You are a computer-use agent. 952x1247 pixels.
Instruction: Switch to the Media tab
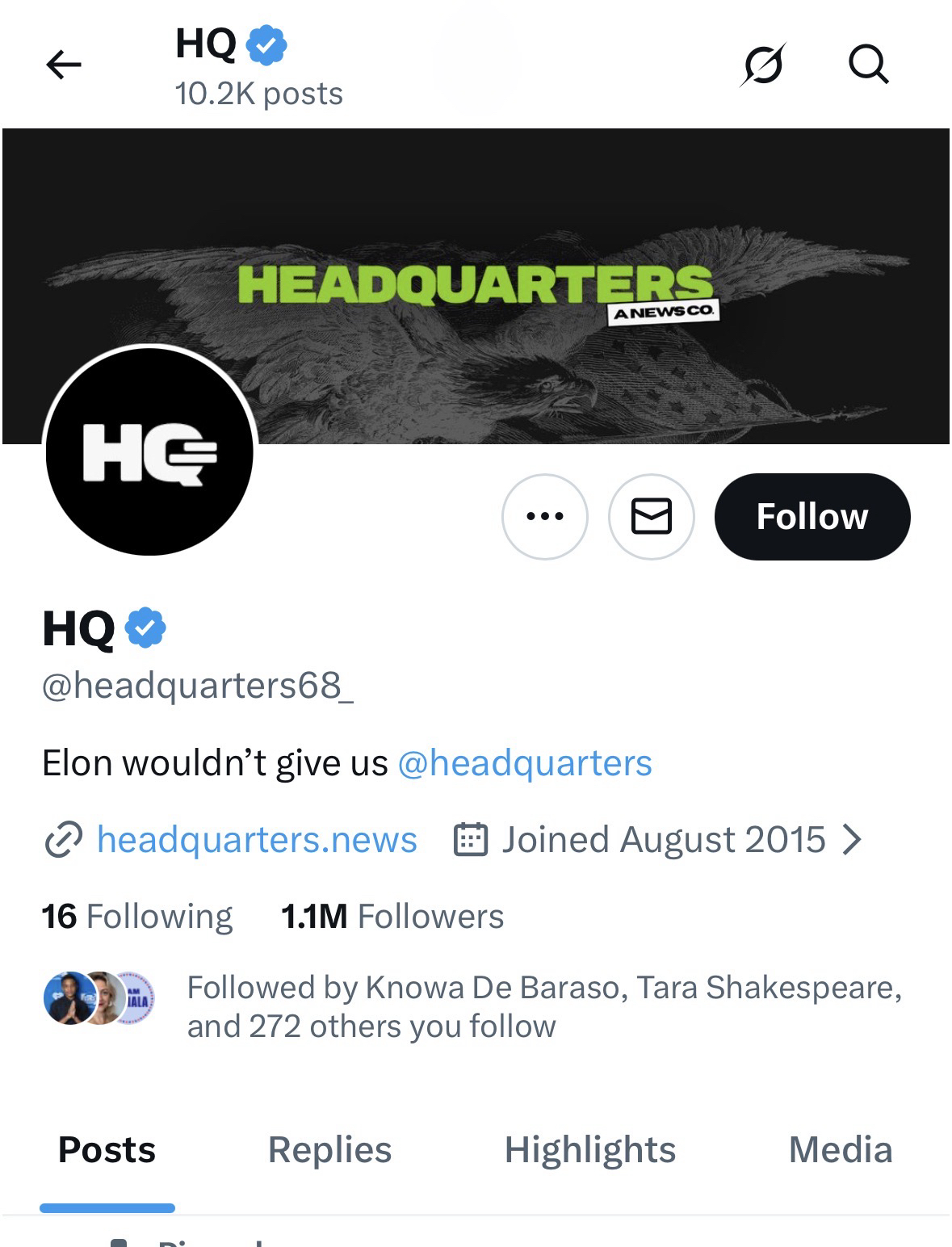[x=840, y=1149]
